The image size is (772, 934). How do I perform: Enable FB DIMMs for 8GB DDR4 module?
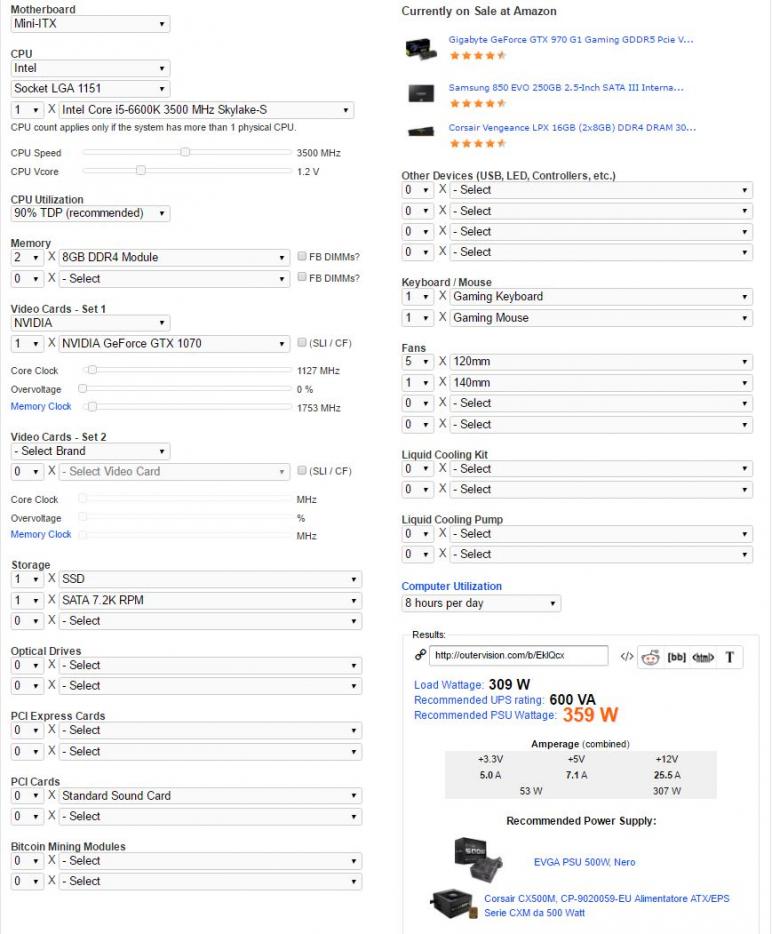tap(303, 257)
